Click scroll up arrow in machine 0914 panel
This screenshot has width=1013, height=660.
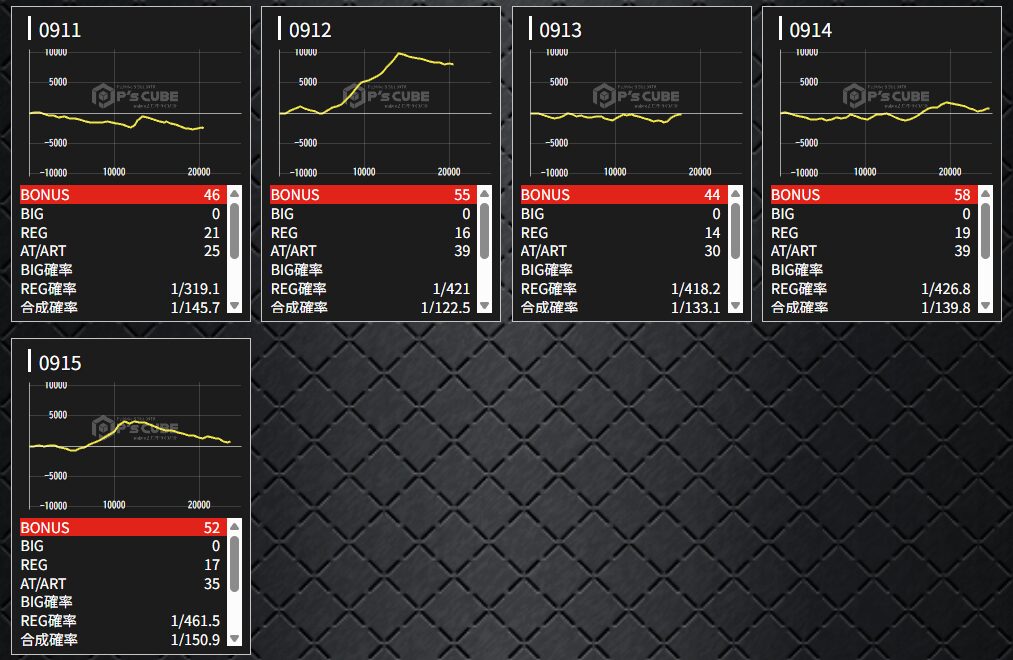[x=985, y=194]
